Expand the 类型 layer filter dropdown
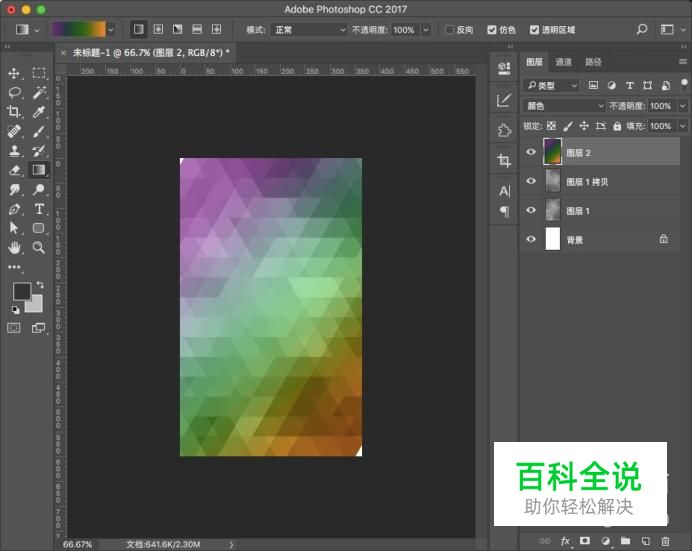692x551 pixels. (553, 86)
